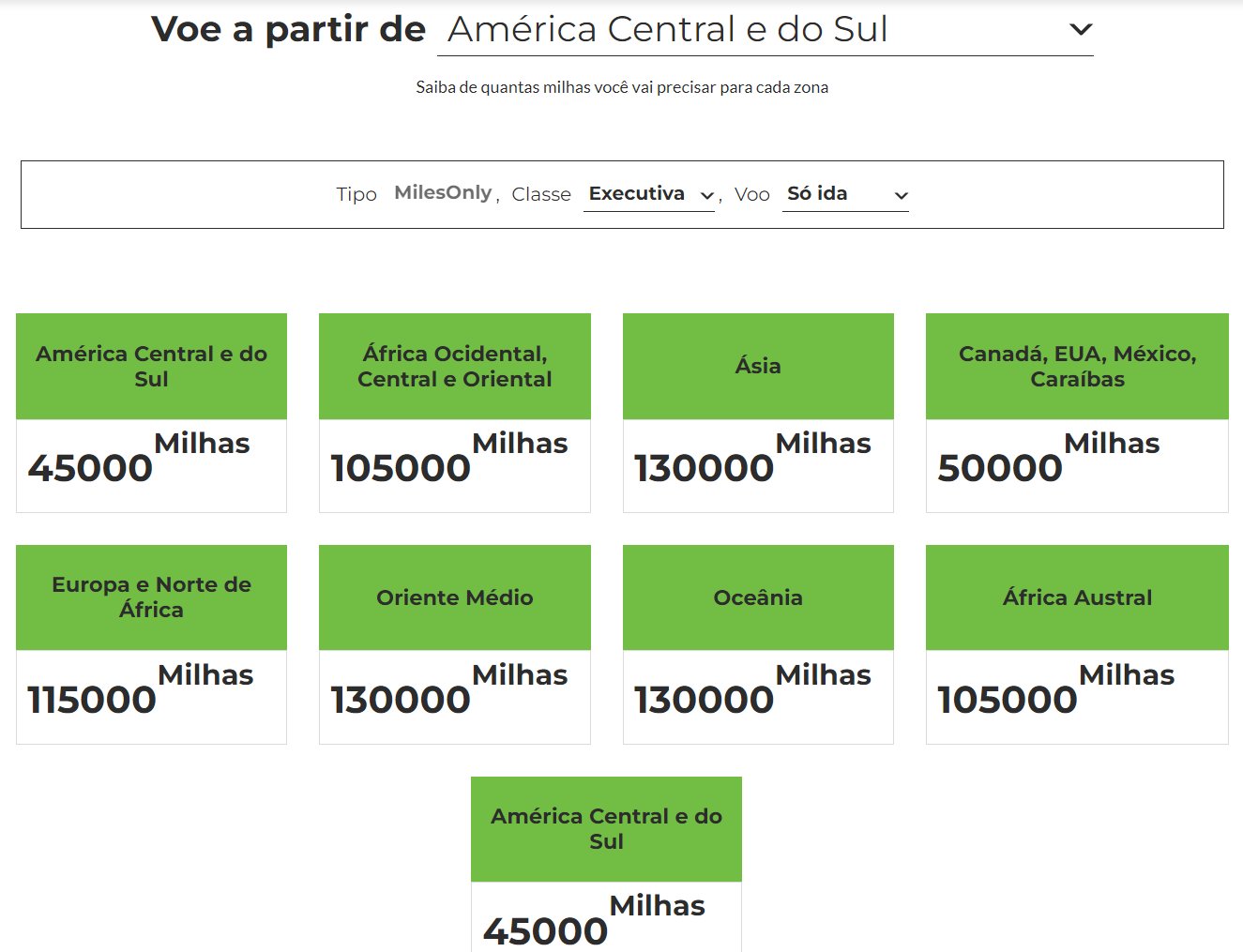Click the 'Saiba de quantas milhas' subtitle text
The width and height of the screenshot is (1243, 952).
click(622, 87)
